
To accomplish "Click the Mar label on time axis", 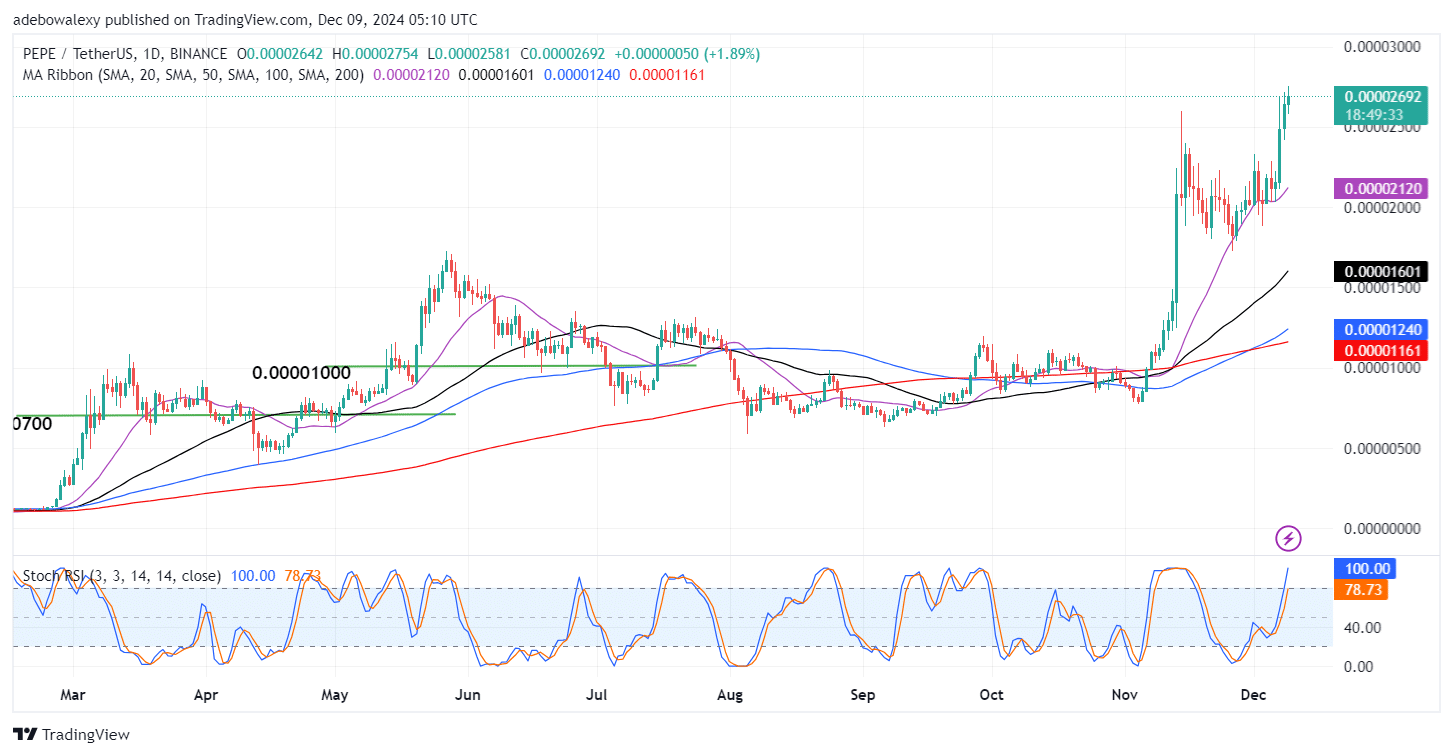I will tap(74, 693).
